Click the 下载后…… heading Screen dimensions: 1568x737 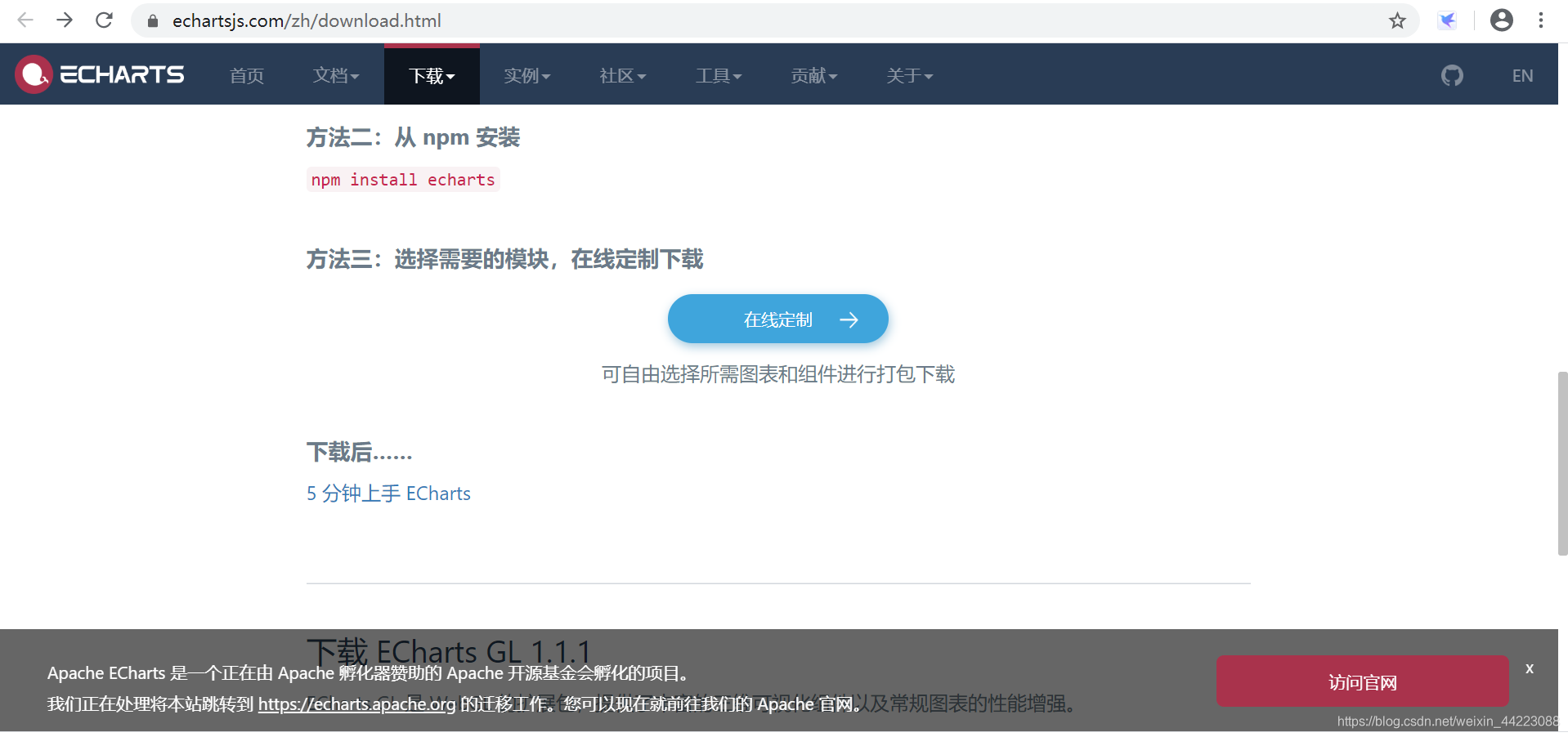(x=359, y=452)
